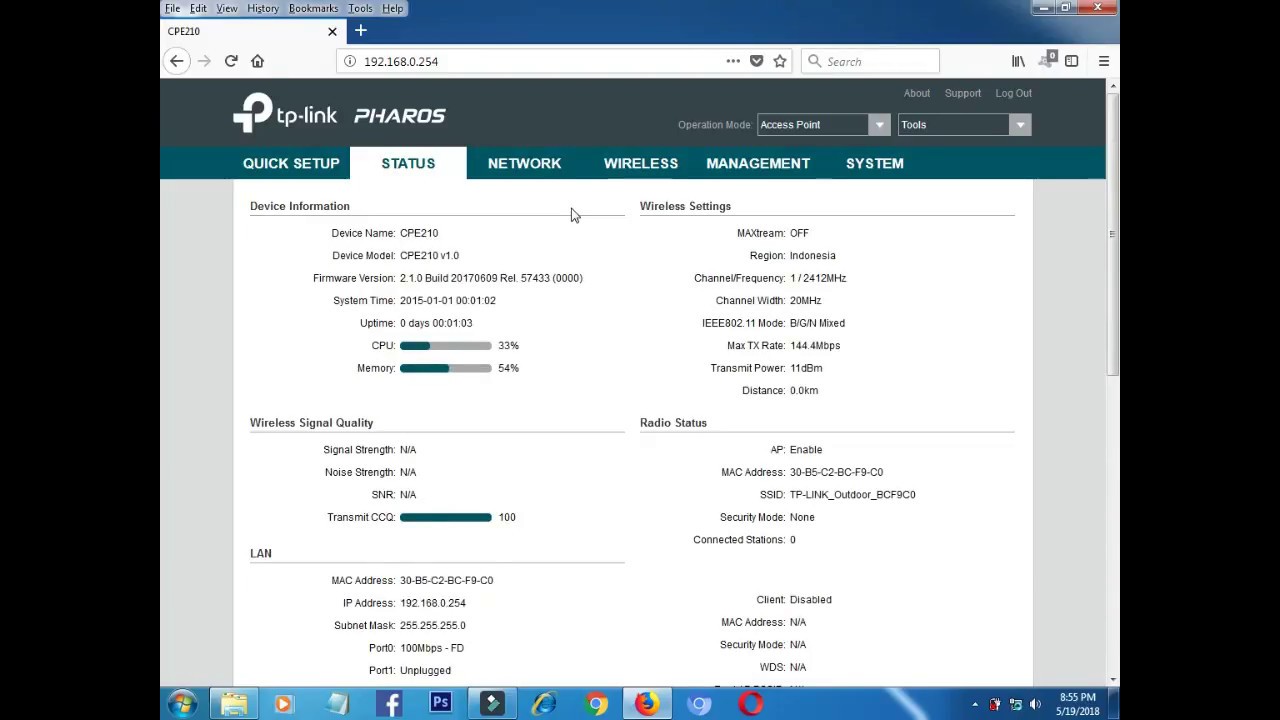Open the Opera browser taskbar icon

coord(751,704)
